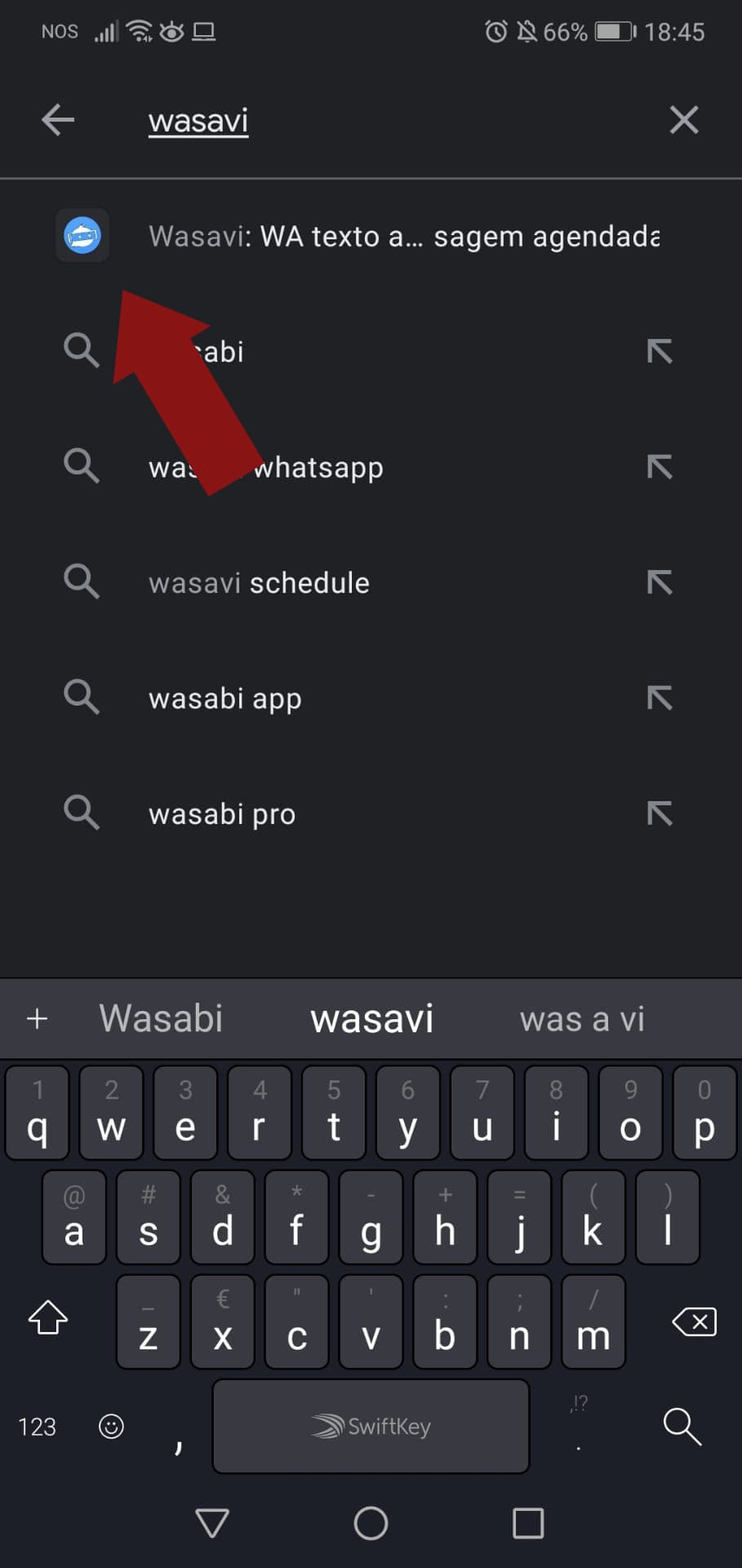Tap the Android home navigation button

tap(371, 1523)
